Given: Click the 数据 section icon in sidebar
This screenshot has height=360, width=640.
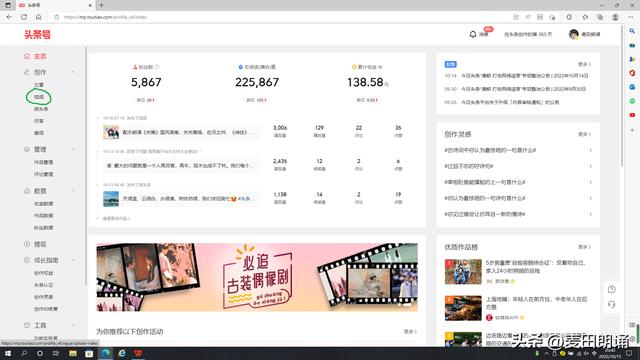Looking at the screenshot, I should click(x=27, y=191).
